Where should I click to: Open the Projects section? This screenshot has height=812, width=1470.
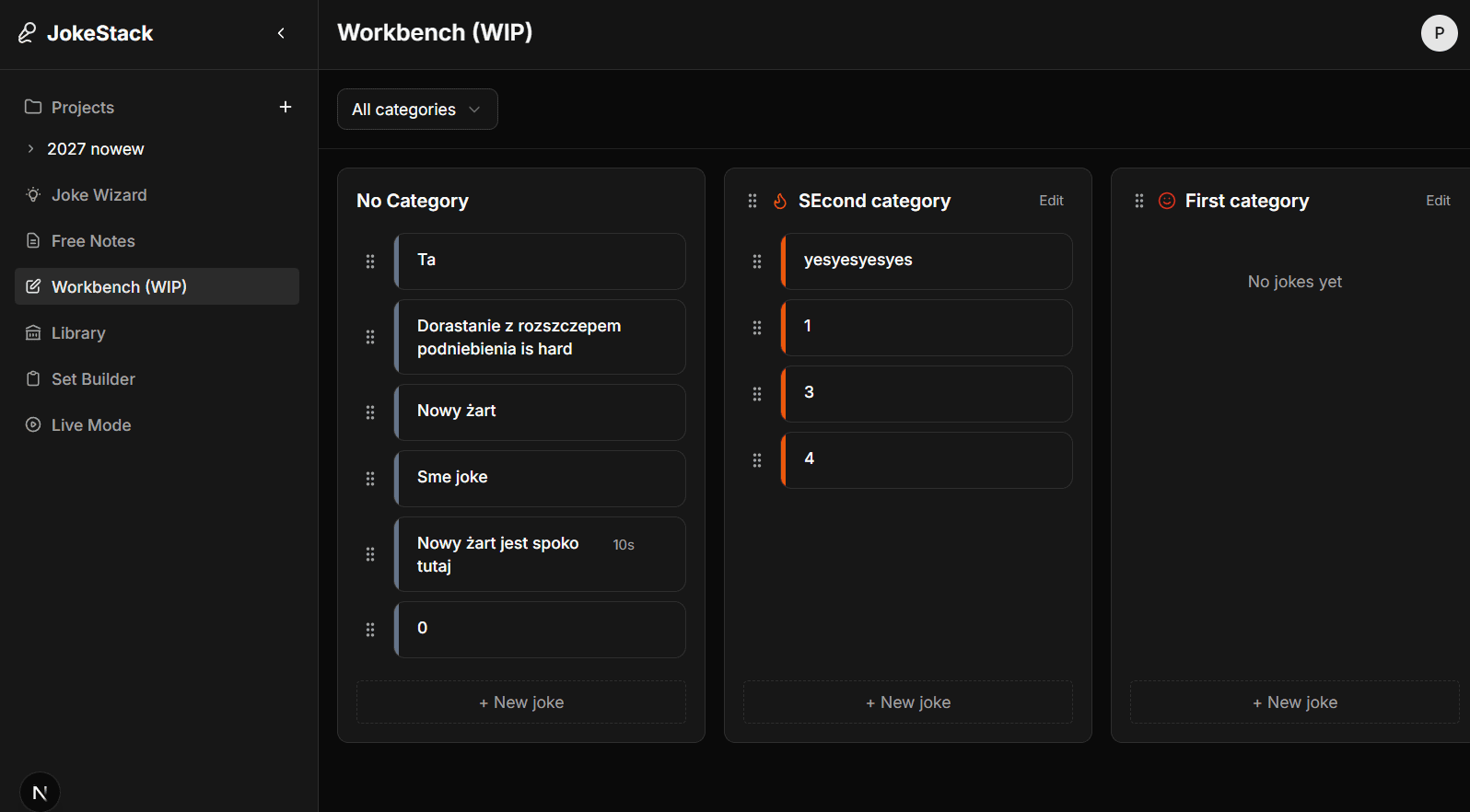pyautogui.click(x=83, y=108)
